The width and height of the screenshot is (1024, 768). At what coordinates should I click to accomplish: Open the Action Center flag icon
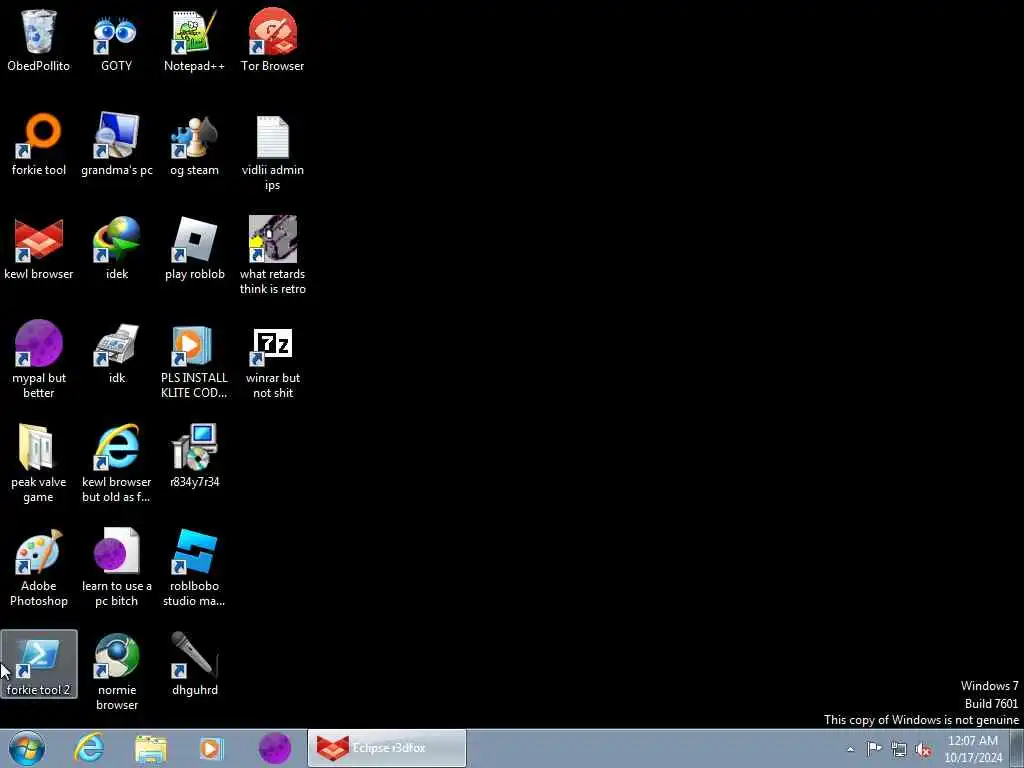(874, 749)
